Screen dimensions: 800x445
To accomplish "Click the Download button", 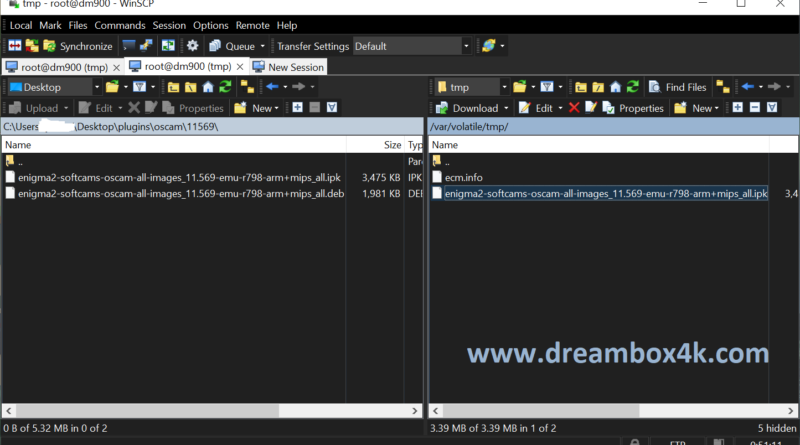I will coord(467,108).
